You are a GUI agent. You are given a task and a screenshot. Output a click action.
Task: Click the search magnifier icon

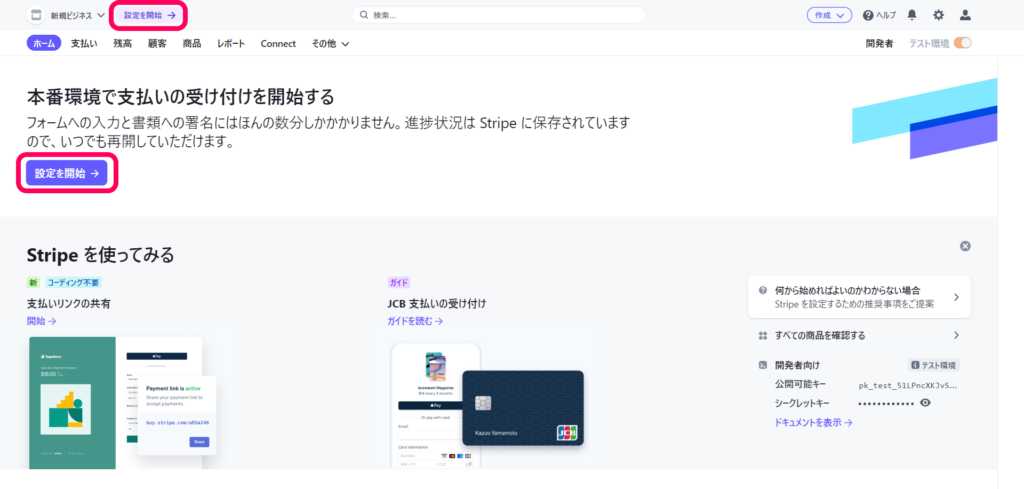[x=364, y=15]
